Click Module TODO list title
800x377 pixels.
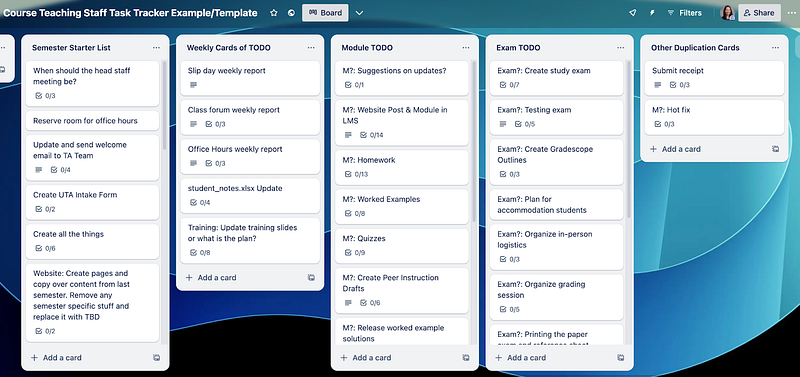pos(367,47)
